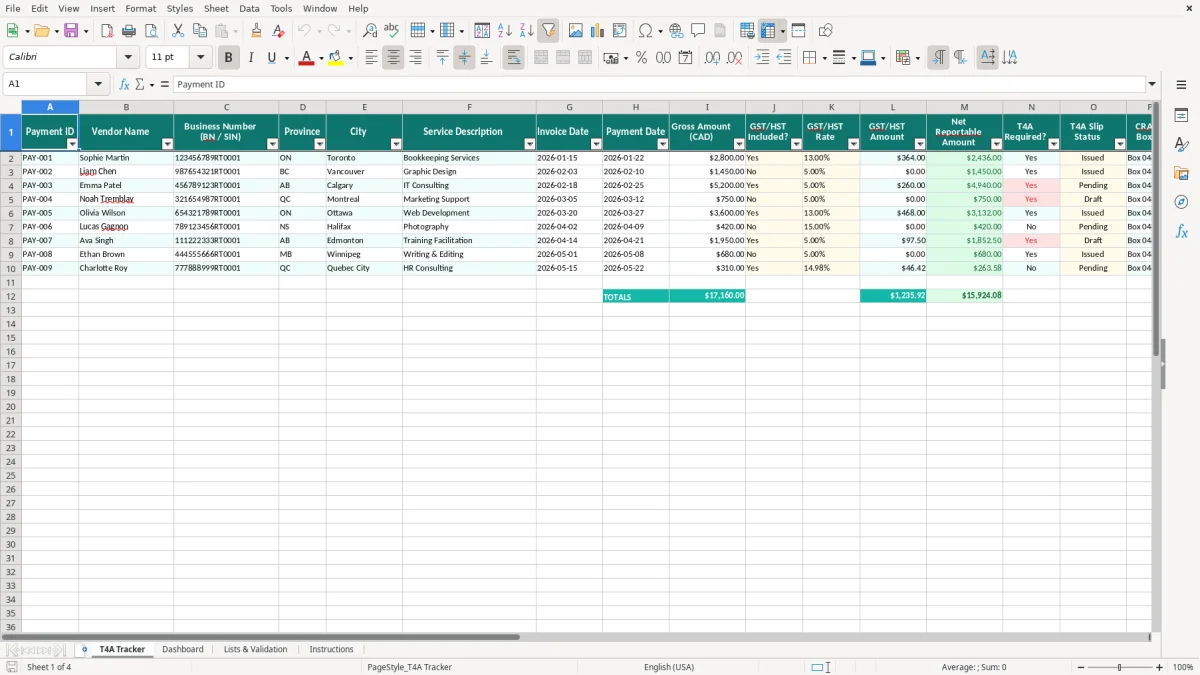Click the Insert Comment icon
Image resolution: width=1200 pixels, height=675 pixels.
click(x=698, y=31)
